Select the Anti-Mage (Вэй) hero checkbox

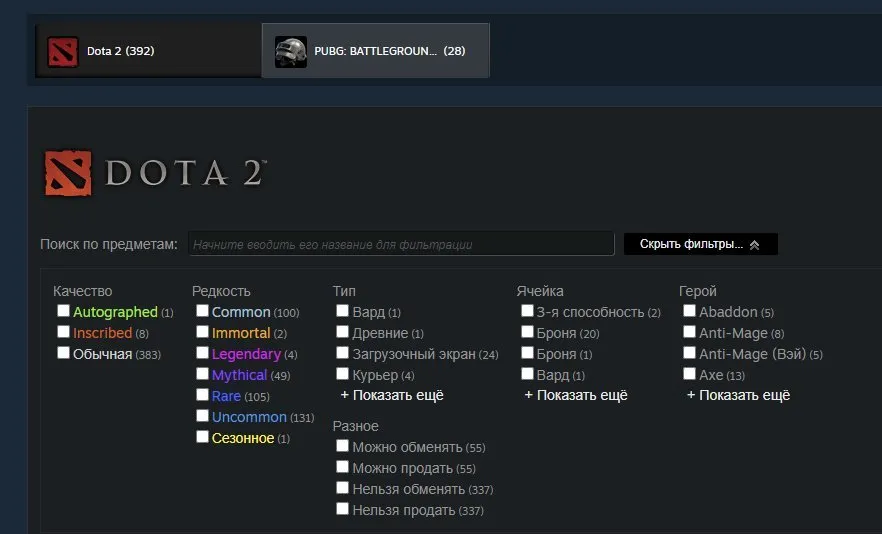pyautogui.click(x=690, y=352)
